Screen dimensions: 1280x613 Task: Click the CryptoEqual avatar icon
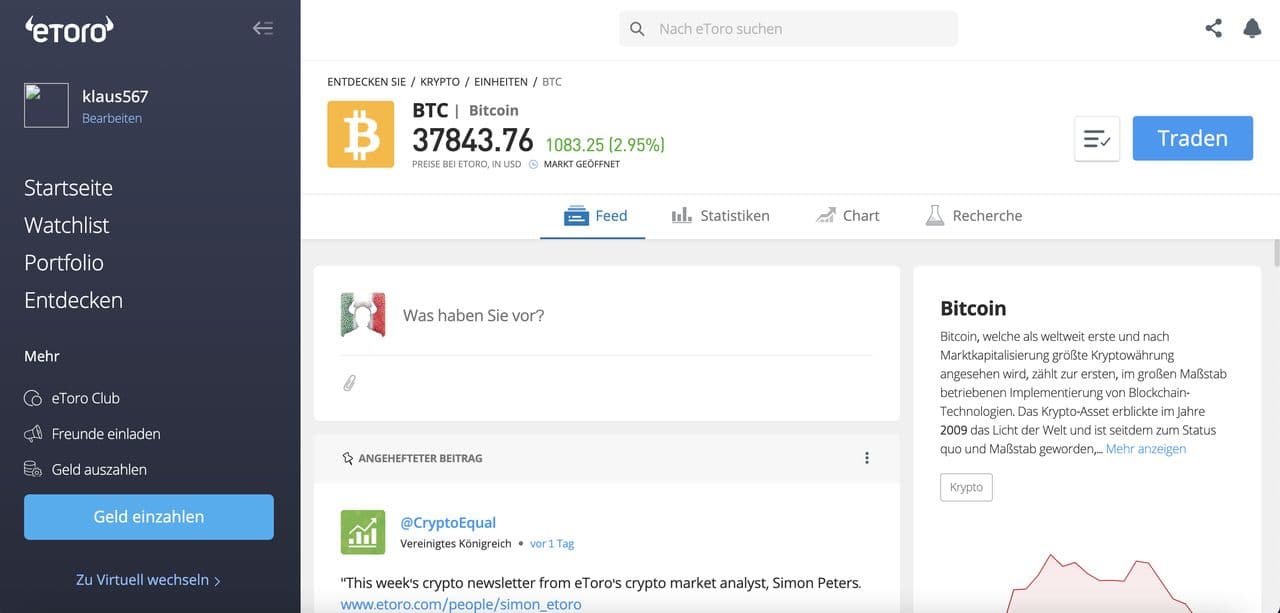click(363, 532)
